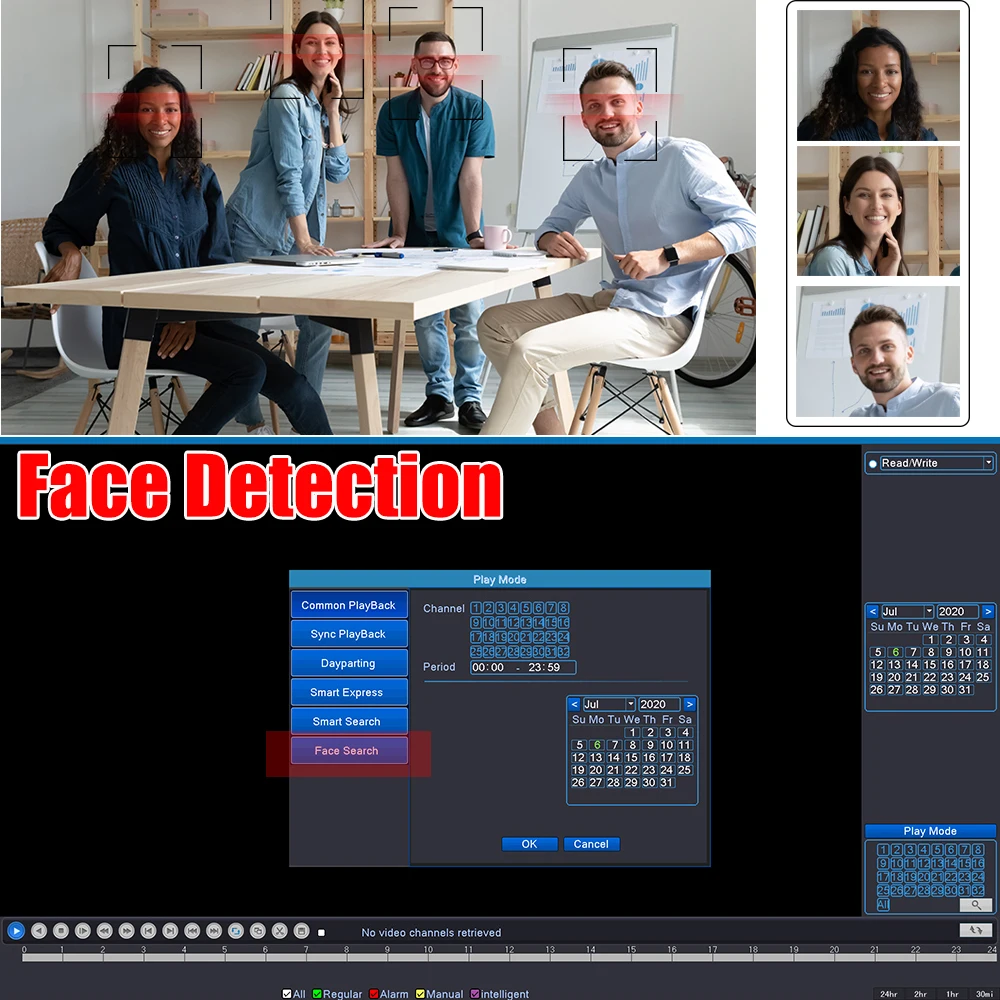Jump to the previous file

192,931
